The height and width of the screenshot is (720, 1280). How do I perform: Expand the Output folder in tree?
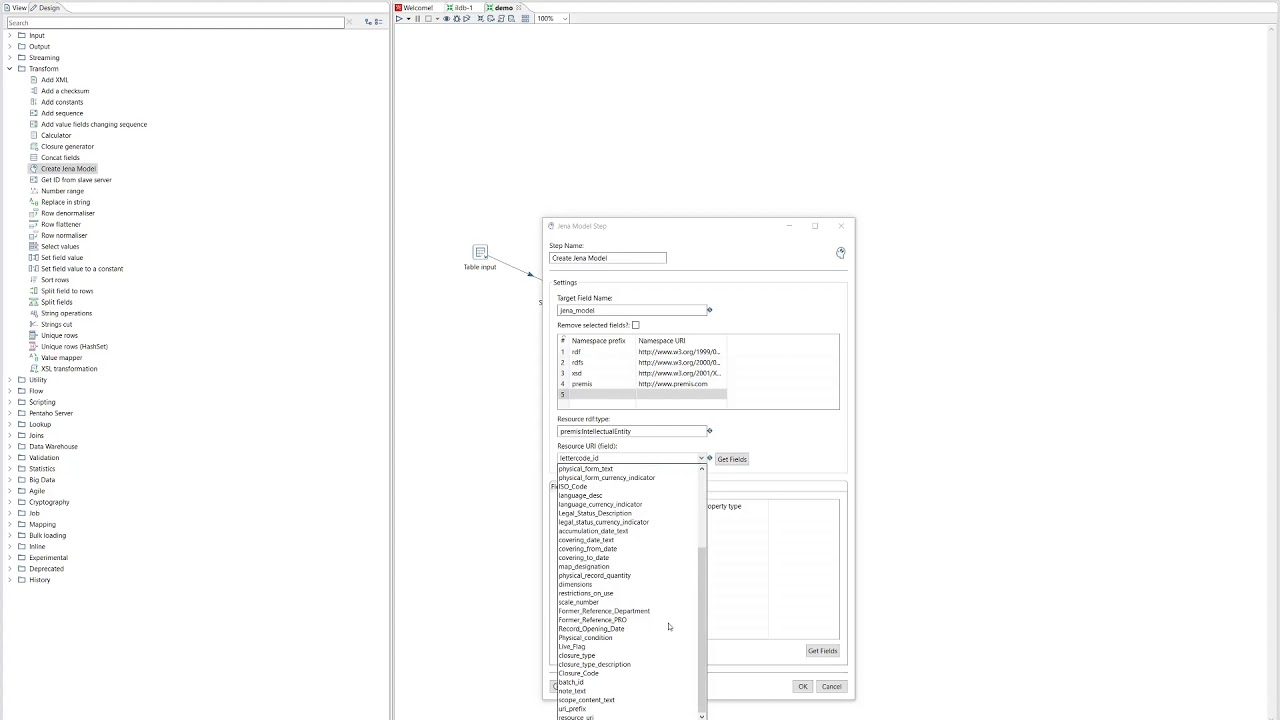tap(10, 46)
